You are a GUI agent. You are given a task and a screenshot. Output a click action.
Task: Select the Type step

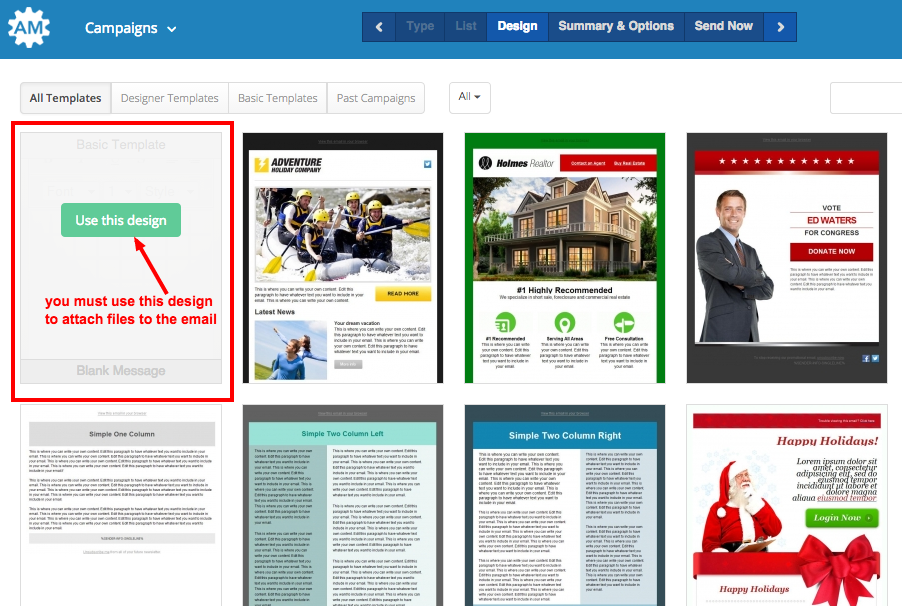420,26
